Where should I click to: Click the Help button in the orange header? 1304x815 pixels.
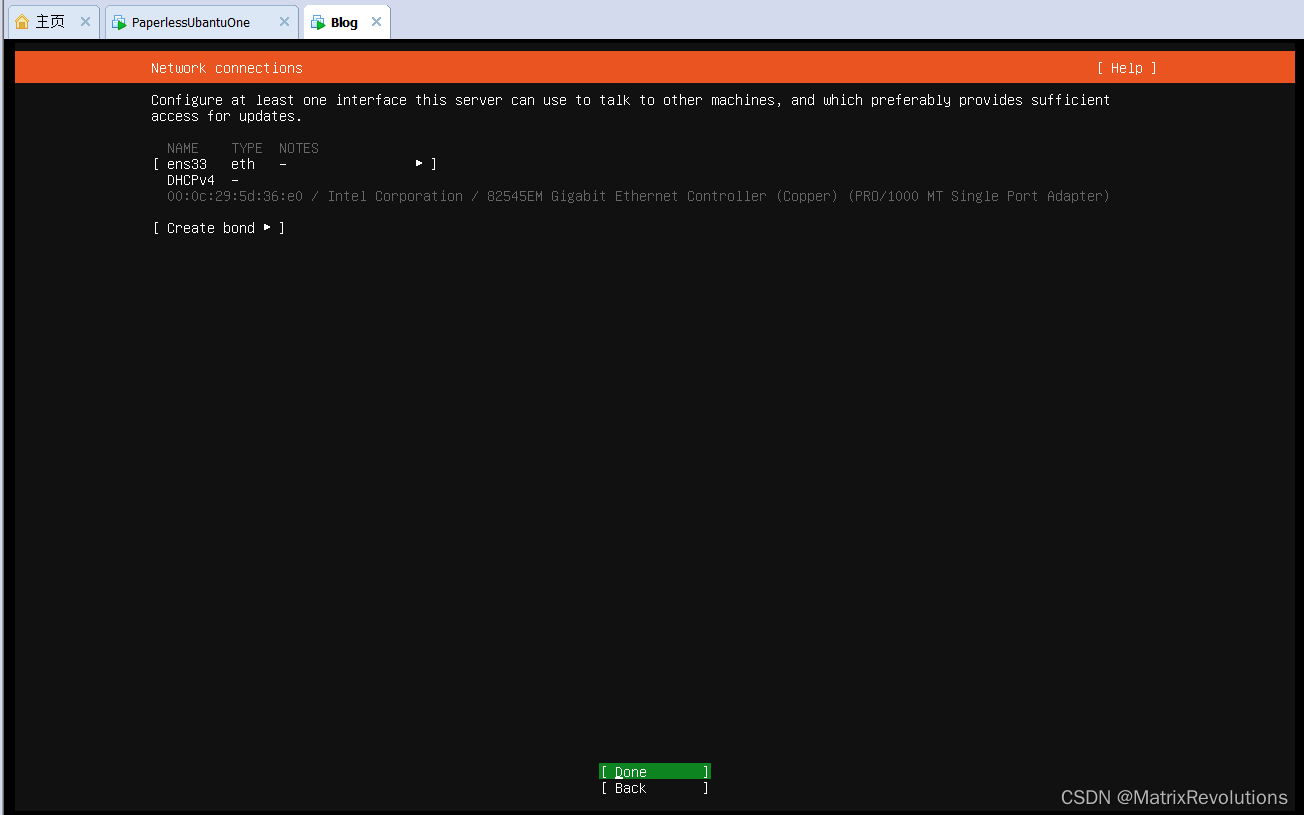pos(1126,67)
